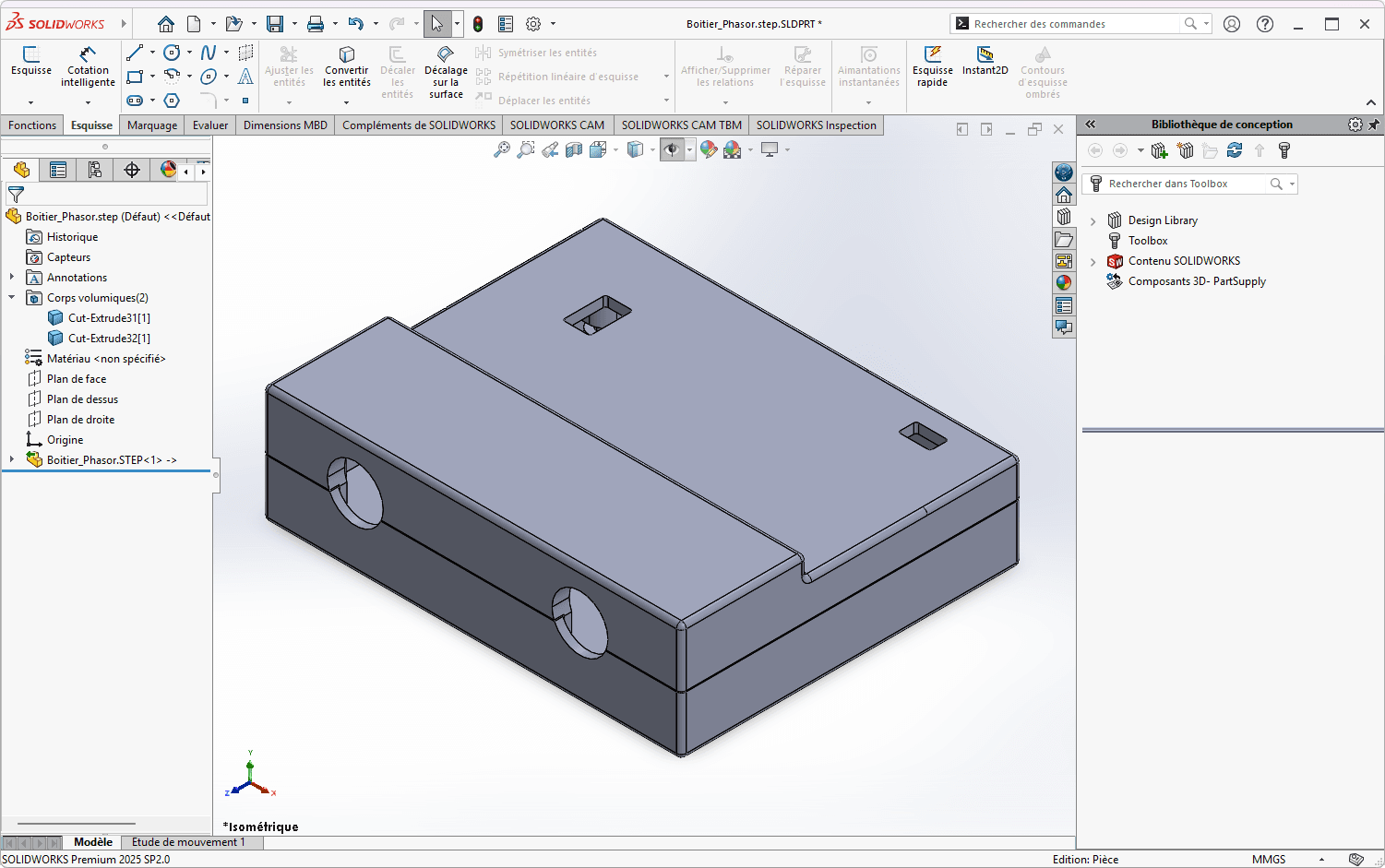Viewport: 1385px width, 868px height.
Task: Expand the Annotations tree node
Action: pos(13,277)
